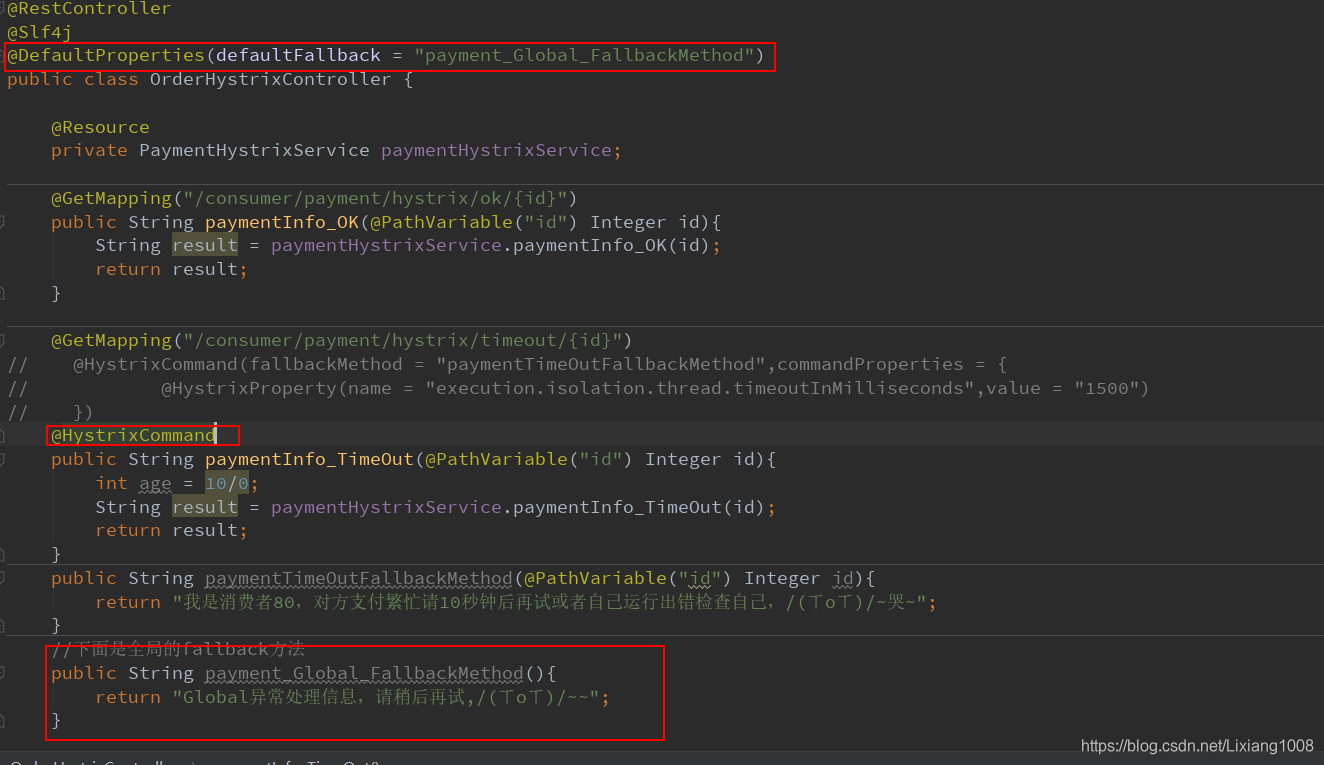Click the paymentInfo_OK method name in its declaration

tap(281, 222)
